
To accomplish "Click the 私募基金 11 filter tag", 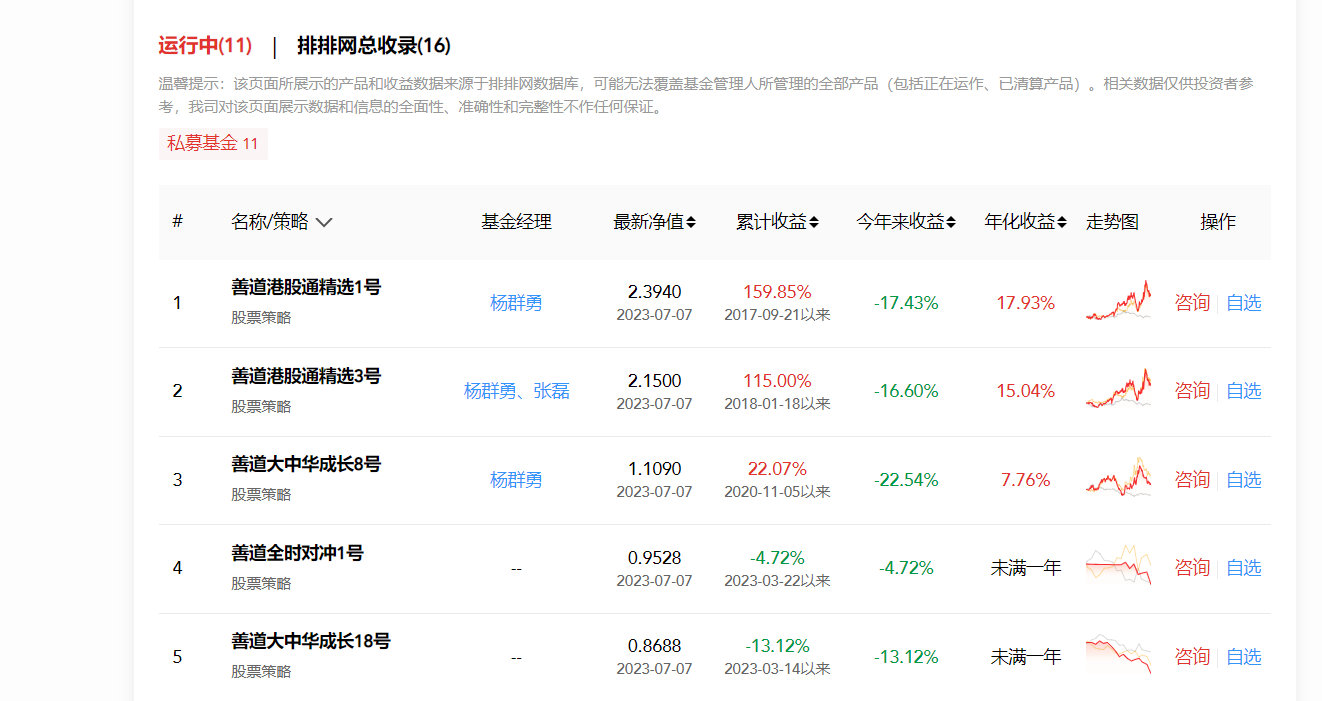I will 213,143.
